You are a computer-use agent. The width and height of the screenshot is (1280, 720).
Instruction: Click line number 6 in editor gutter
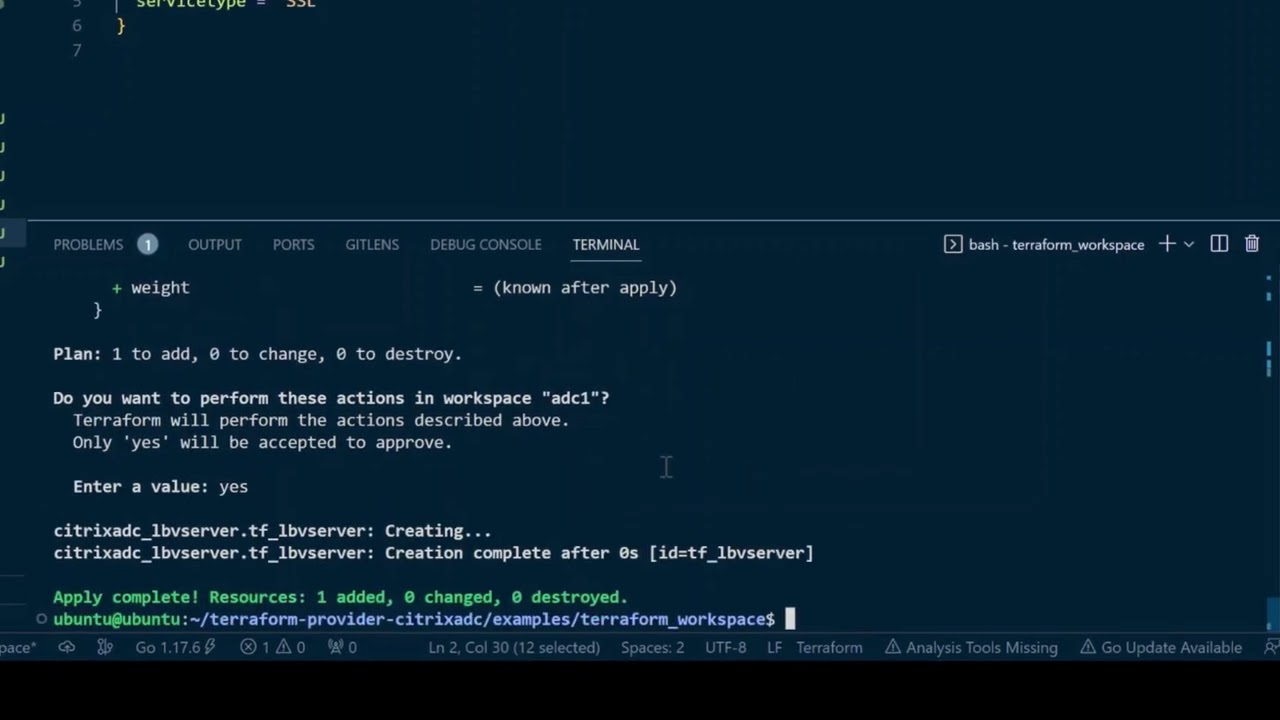pyautogui.click(x=77, y=24)
